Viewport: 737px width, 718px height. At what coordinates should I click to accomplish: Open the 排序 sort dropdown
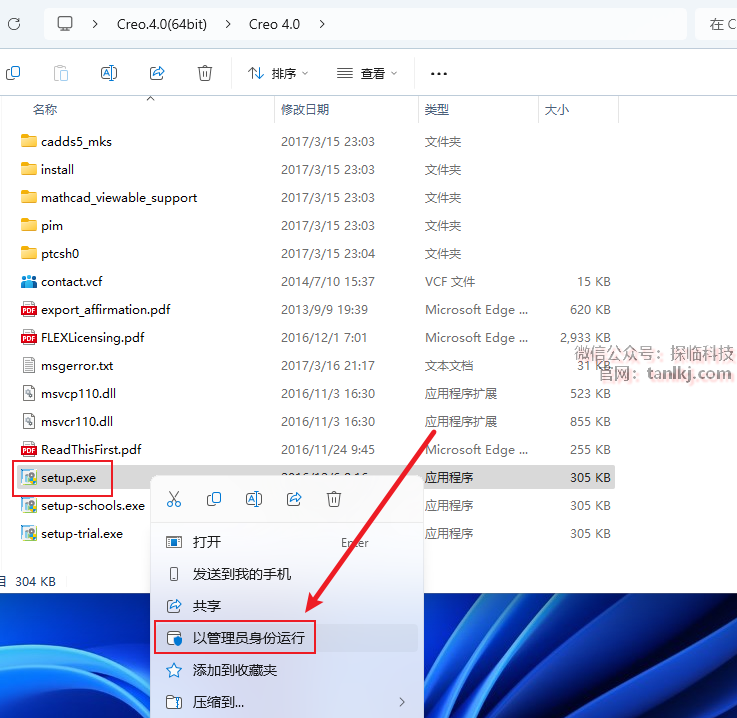(x=278, y=73)
